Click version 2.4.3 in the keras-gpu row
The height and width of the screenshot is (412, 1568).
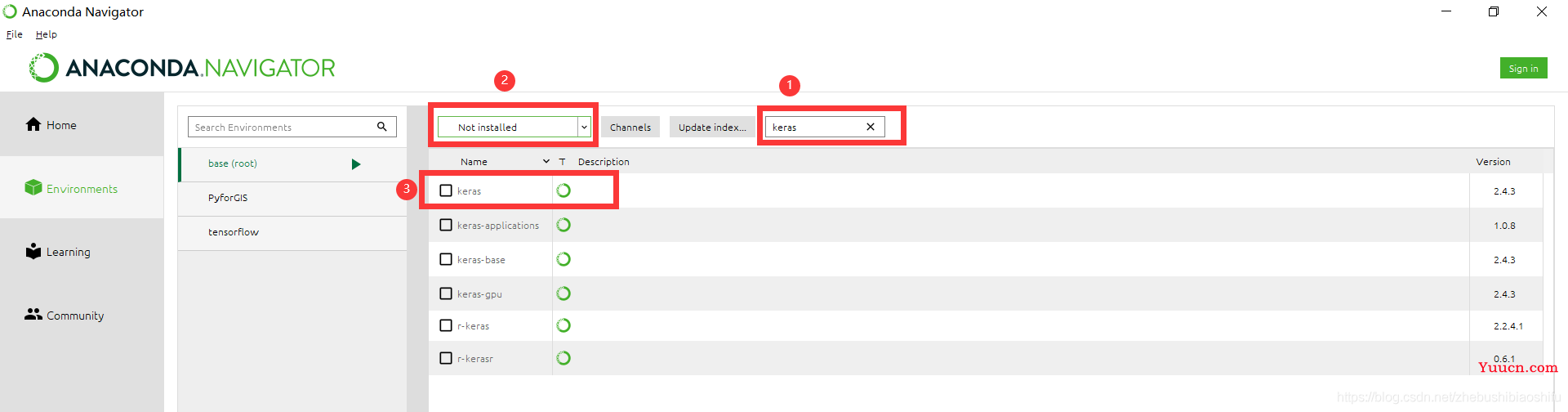(x=1504, y=294)
